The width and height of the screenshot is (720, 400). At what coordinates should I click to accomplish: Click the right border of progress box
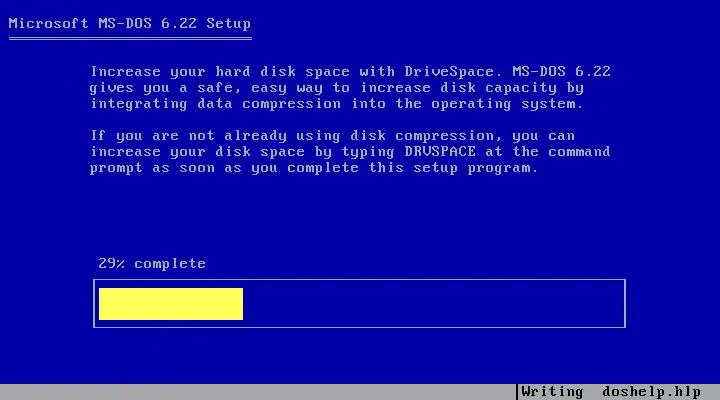(625, 304)
